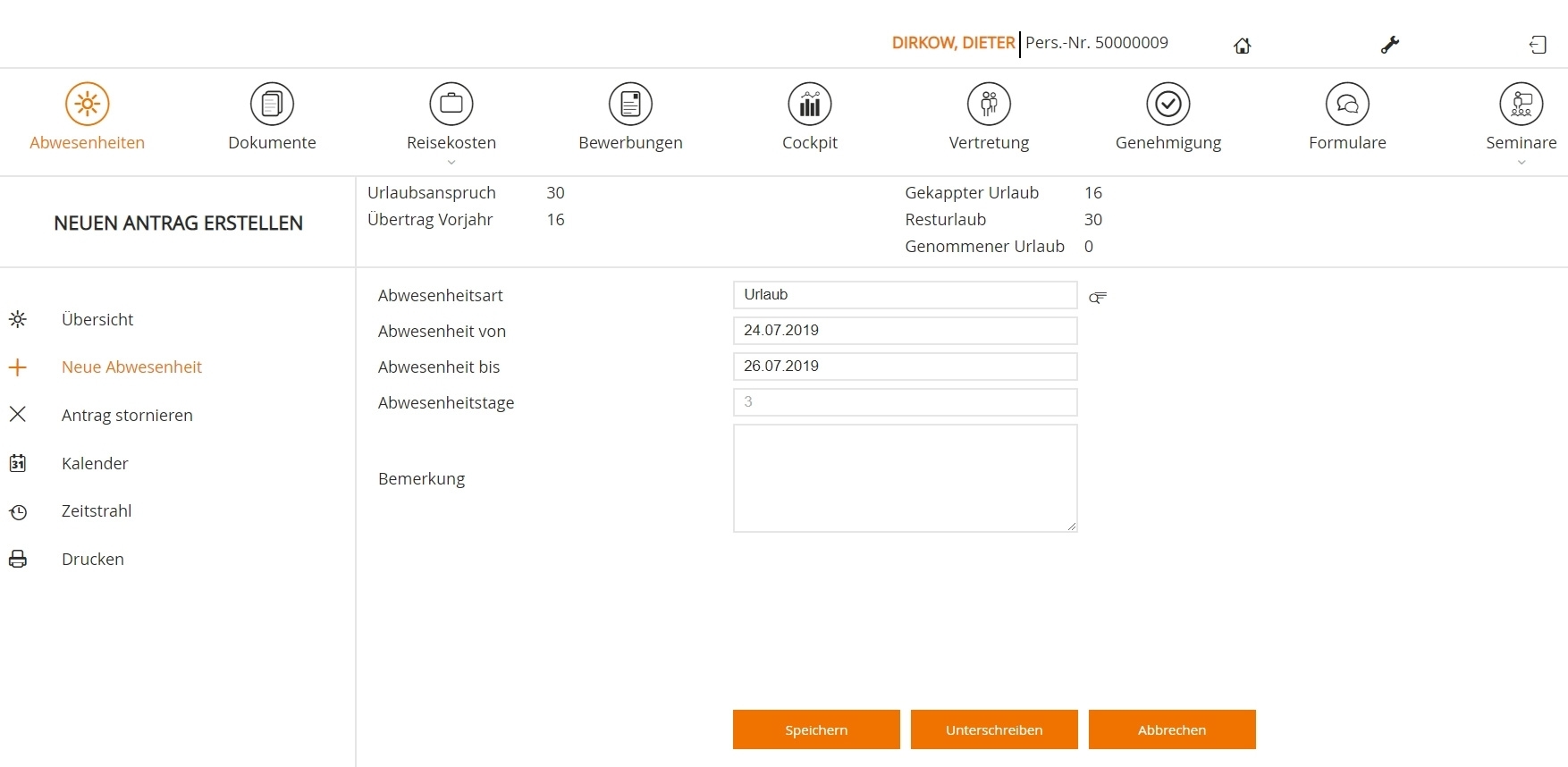The image size is (1568, 767).
Task: Open Dokumente module icon
Action: 272,104
